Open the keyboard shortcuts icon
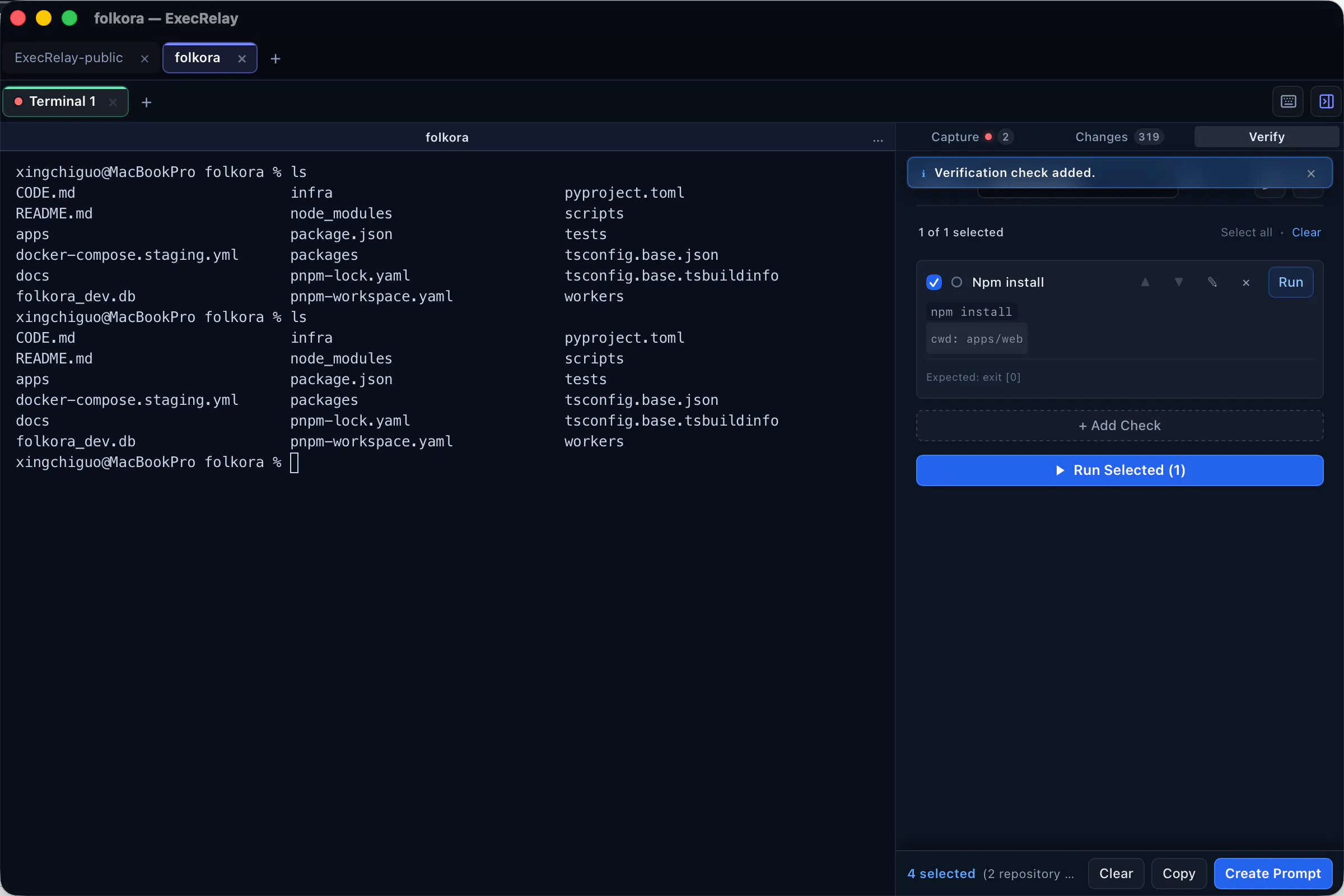1344x896 pixels. [x=1288, y=101]
